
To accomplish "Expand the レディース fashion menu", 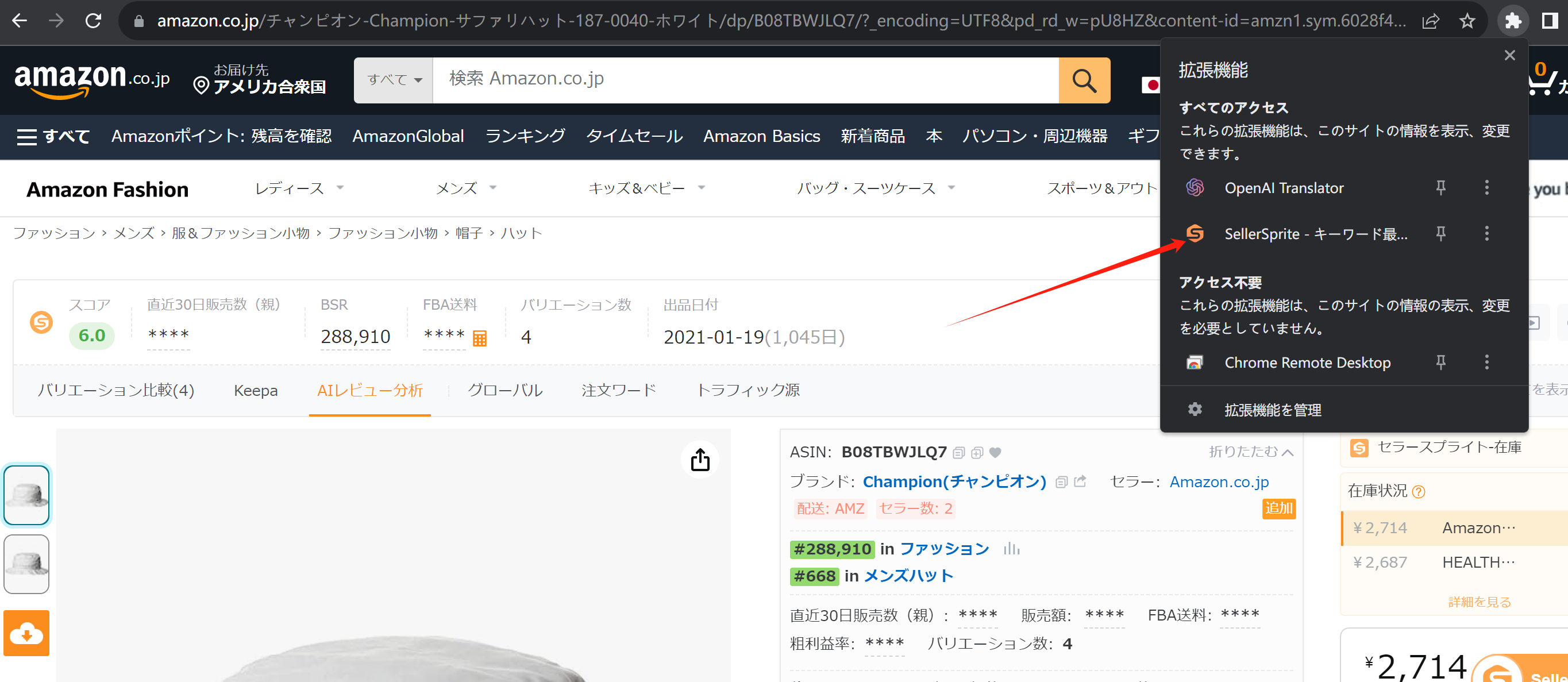I will [299, 188].
